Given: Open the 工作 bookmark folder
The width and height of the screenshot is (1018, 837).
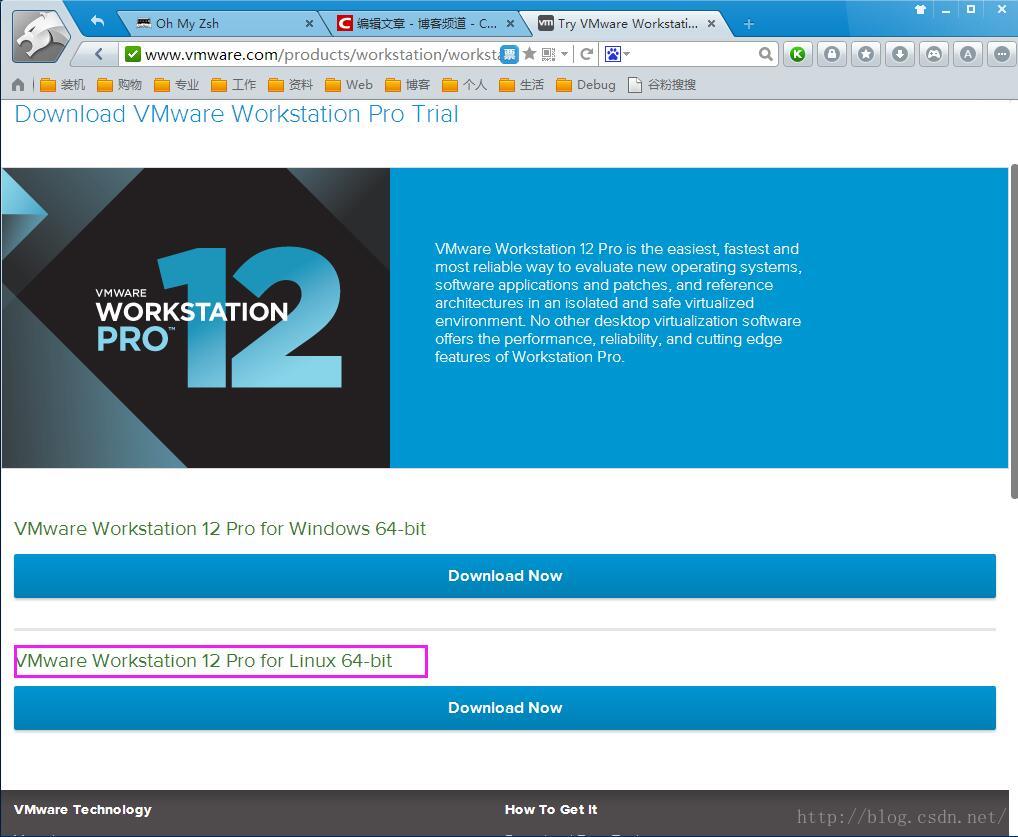Looking at the screenshot, I should tap(234, 84).
